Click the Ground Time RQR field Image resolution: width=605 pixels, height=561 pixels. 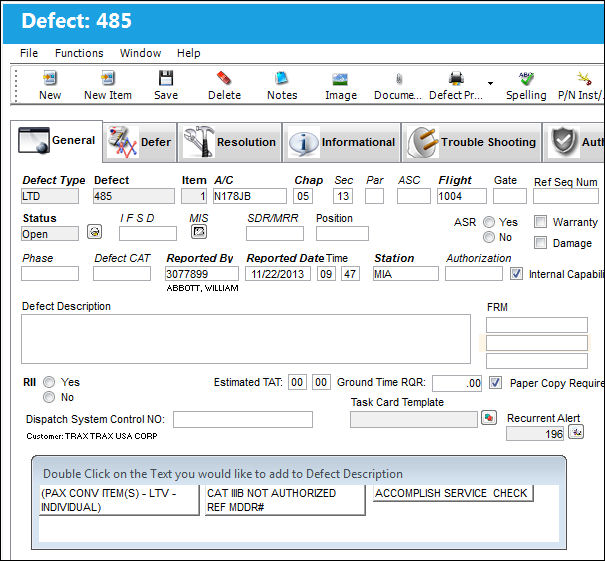tap(457, 383)
